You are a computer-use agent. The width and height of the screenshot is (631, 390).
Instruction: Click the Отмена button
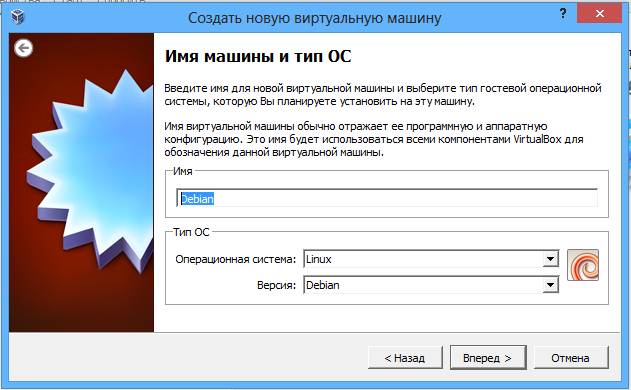click(571, 357)
